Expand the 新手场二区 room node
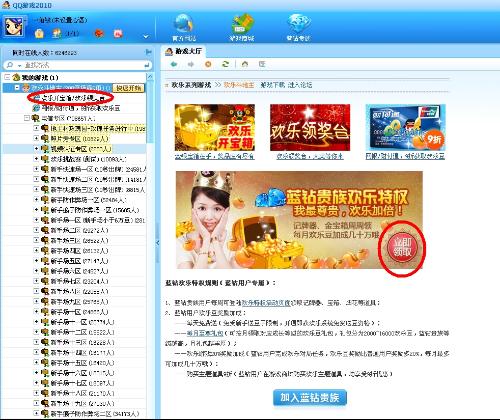Viewport: 500px width, 420px height. click(x=36, y=230)
